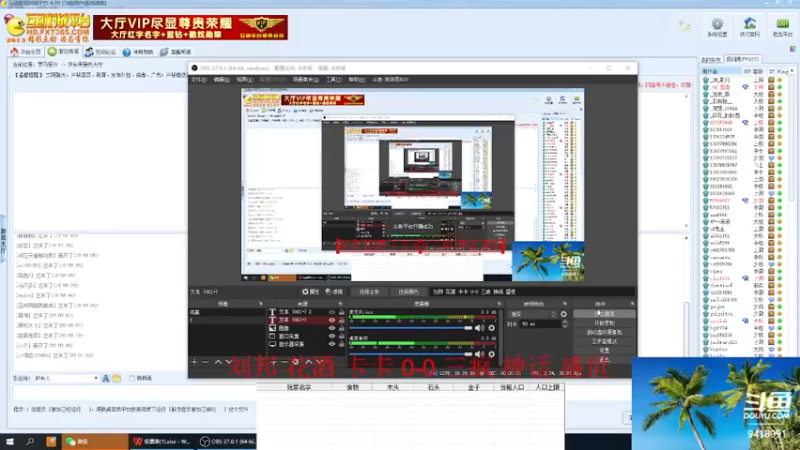Toggle visibility of selected '文本 (GDI+)' source
Viewport: 800px width, 450px height.
pyautogui.click(x=332, y=320)
